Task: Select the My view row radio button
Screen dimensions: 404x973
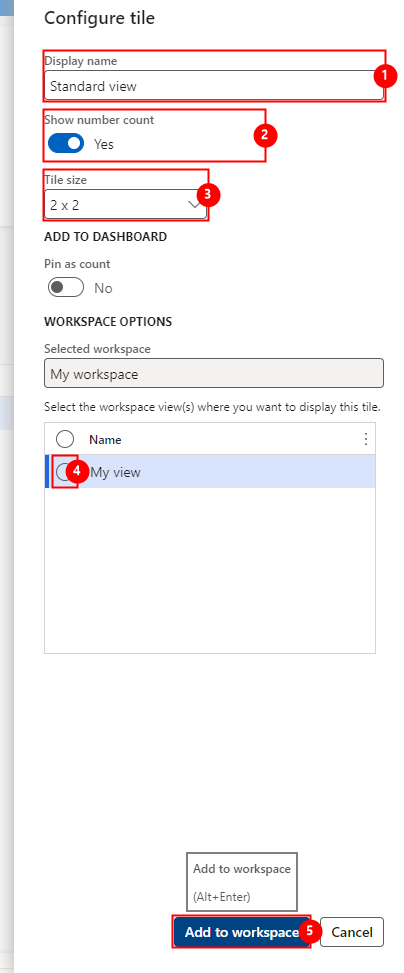Action: (65, 472)
